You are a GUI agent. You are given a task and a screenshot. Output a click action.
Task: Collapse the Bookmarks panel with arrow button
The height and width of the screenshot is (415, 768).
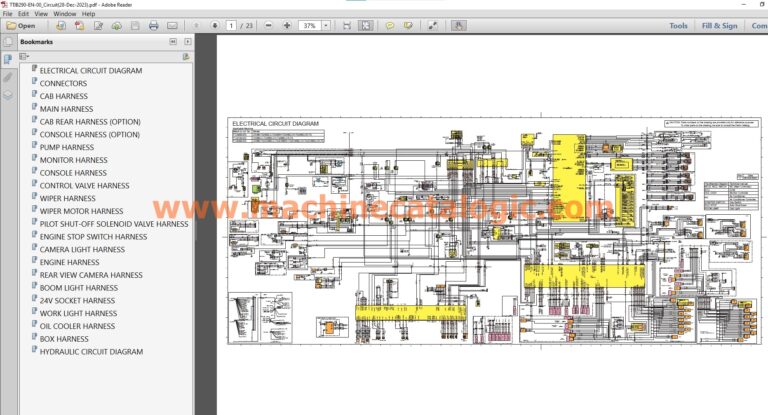[173, 42]
